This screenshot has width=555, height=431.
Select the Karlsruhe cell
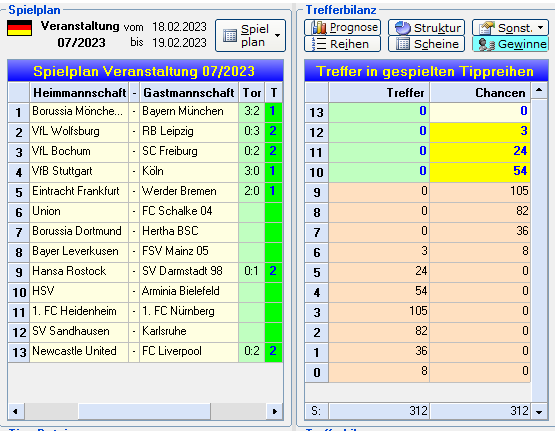coord(189,333)
